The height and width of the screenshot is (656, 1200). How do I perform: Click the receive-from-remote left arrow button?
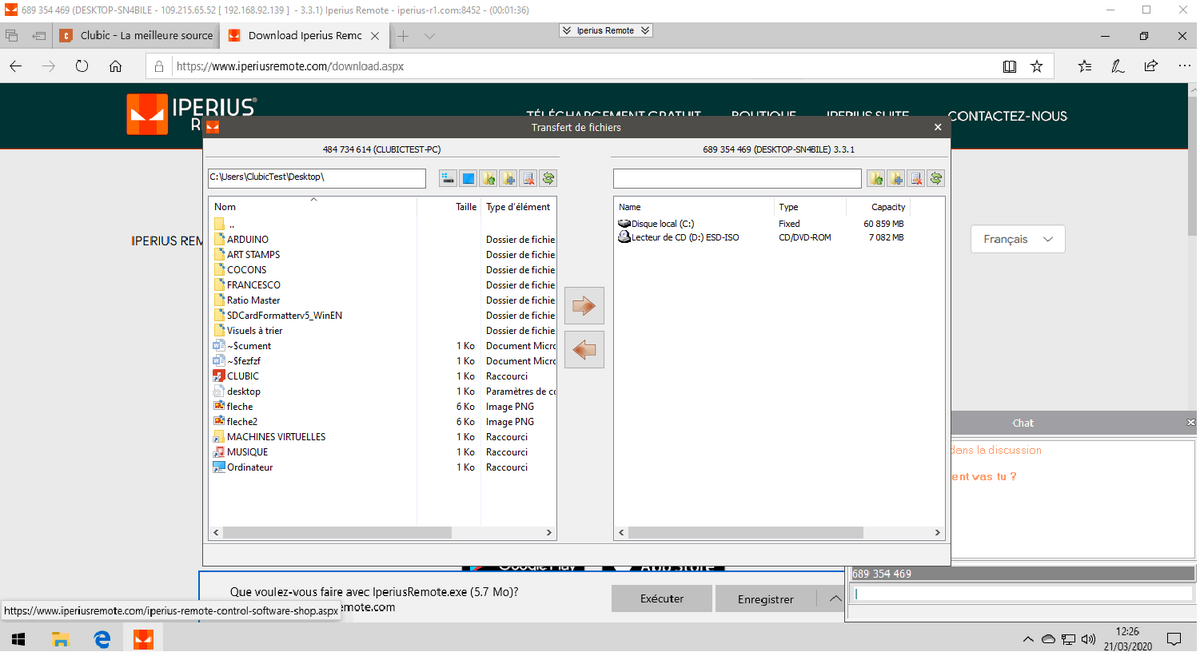coord(584,350)
